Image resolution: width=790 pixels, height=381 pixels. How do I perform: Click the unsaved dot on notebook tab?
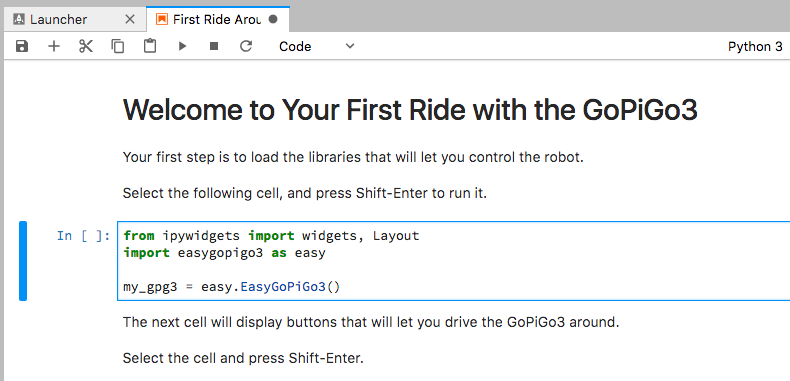[x=273, y=20]
